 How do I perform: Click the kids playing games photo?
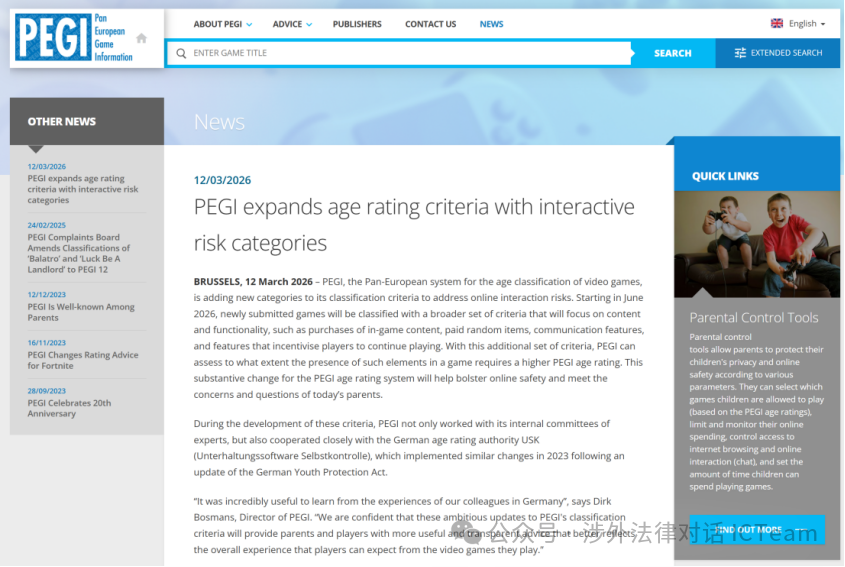click(x=757, y=244)
